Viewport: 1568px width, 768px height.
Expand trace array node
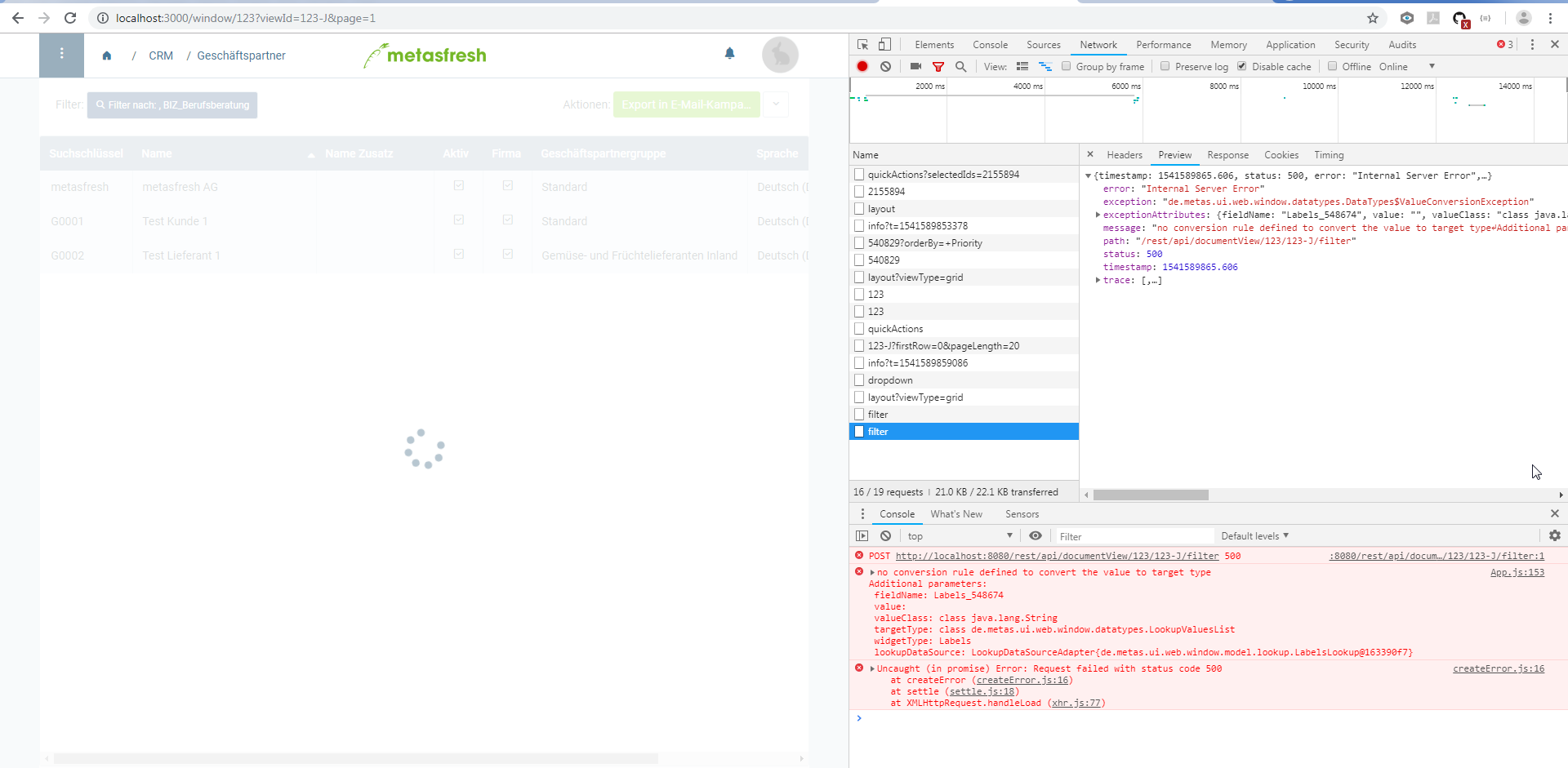tap(1098, 280)
